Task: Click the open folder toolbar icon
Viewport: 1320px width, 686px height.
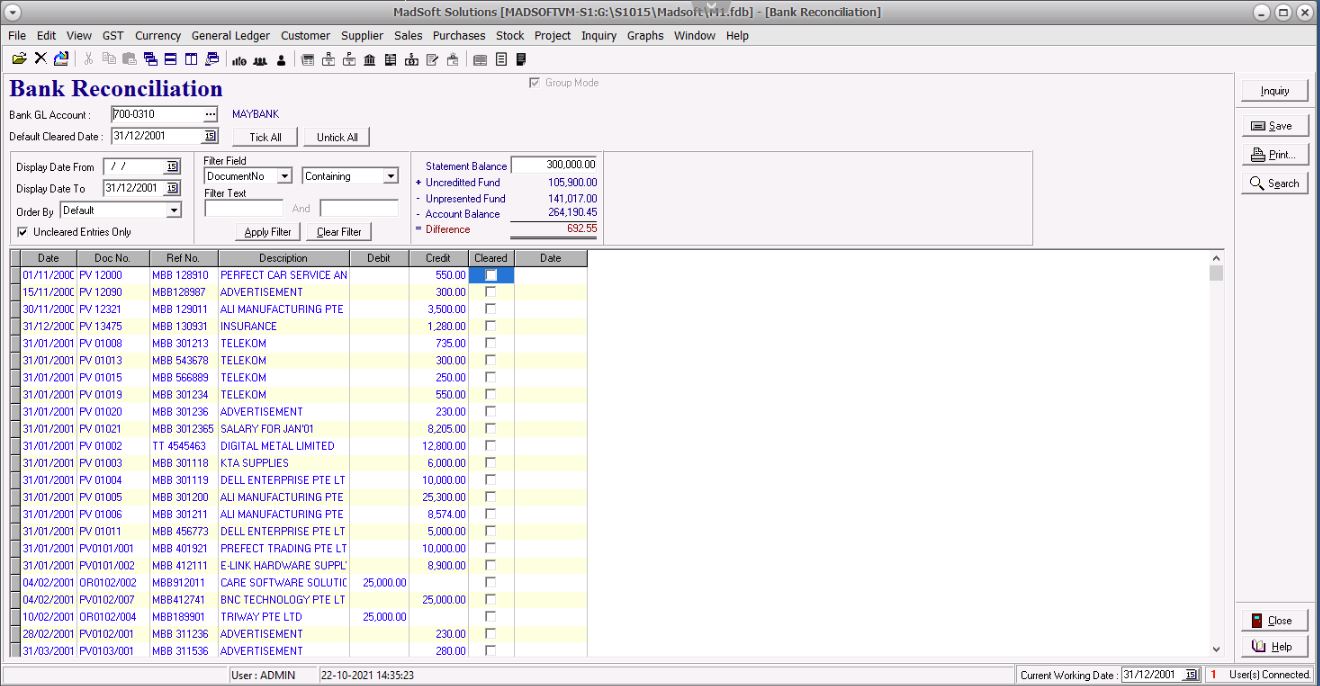Action: [19, 59]
